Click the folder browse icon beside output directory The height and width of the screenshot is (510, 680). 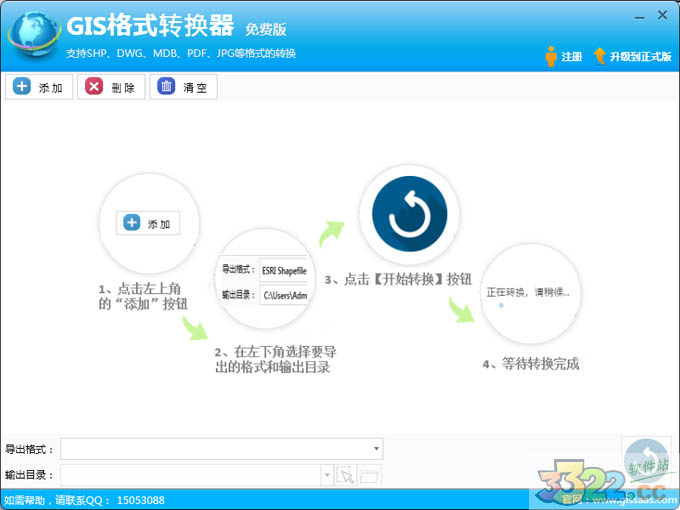pos(369,475)
